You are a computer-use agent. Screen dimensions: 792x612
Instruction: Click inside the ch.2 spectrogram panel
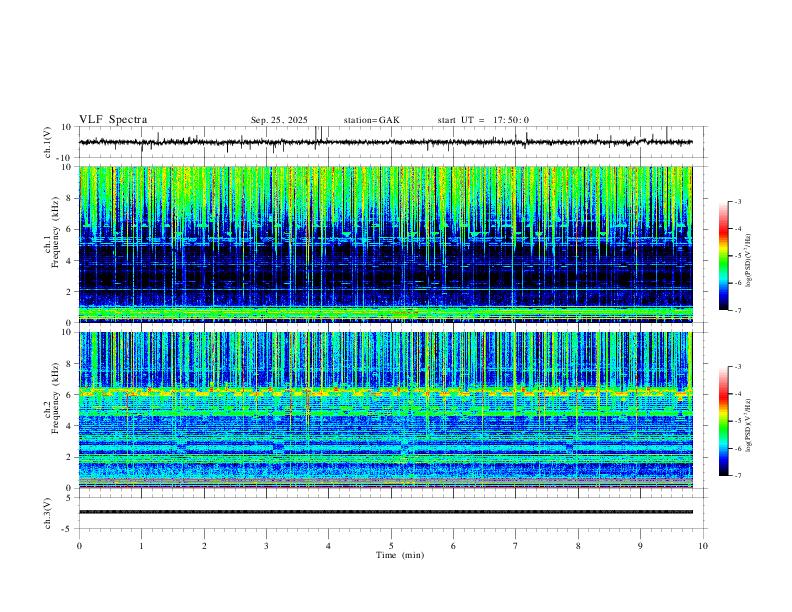pos(386,410)
